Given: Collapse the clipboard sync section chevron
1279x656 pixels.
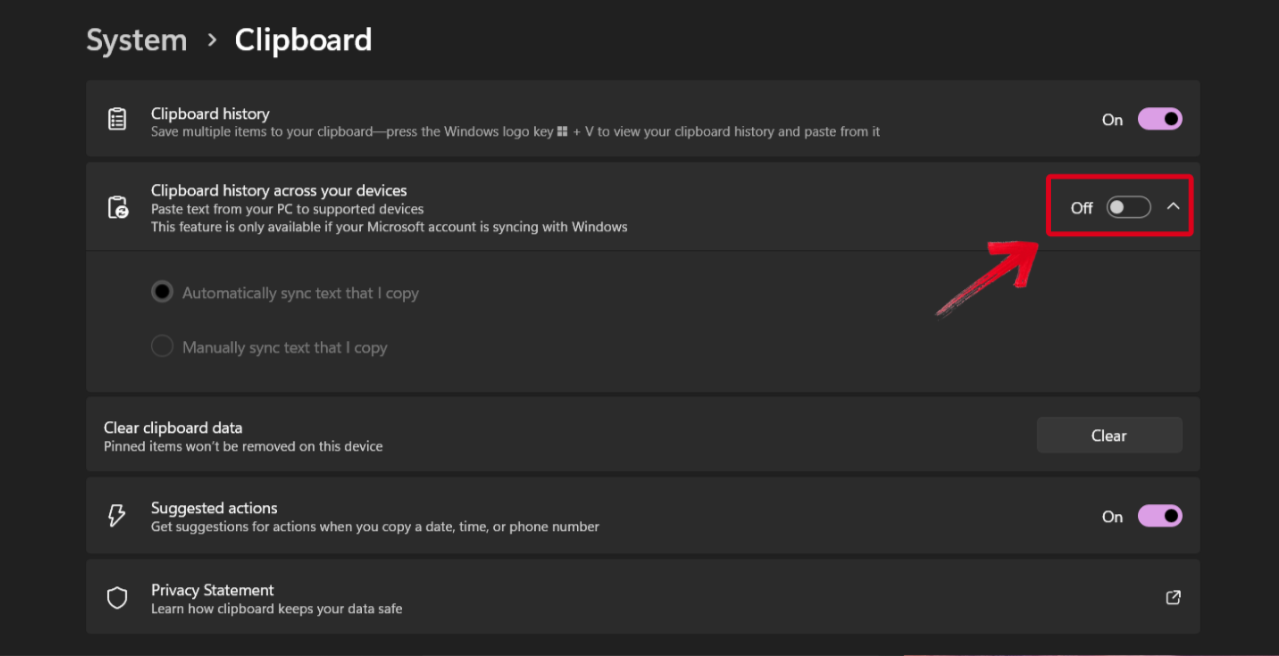Looking at the screenshot, I should click(1173, 207).
